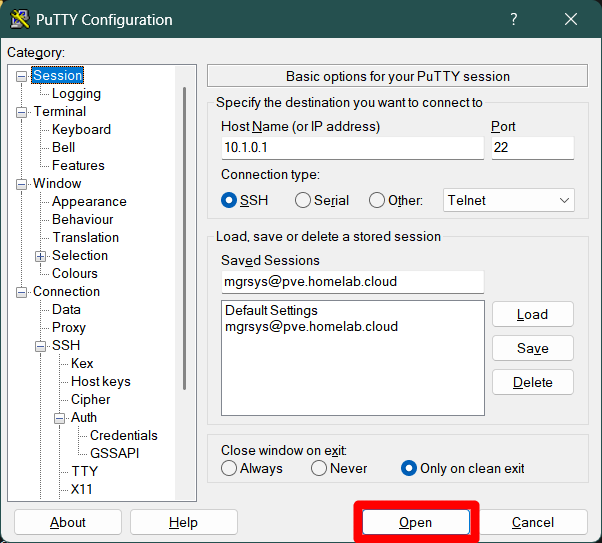The height and width of the screenshot is (543, 602).
Task: Collapse the Connection tree node
Action: click(22, 292)
